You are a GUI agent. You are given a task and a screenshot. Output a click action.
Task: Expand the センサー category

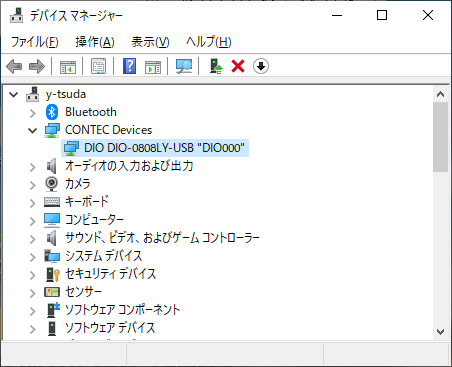click(x=33, y=293)
